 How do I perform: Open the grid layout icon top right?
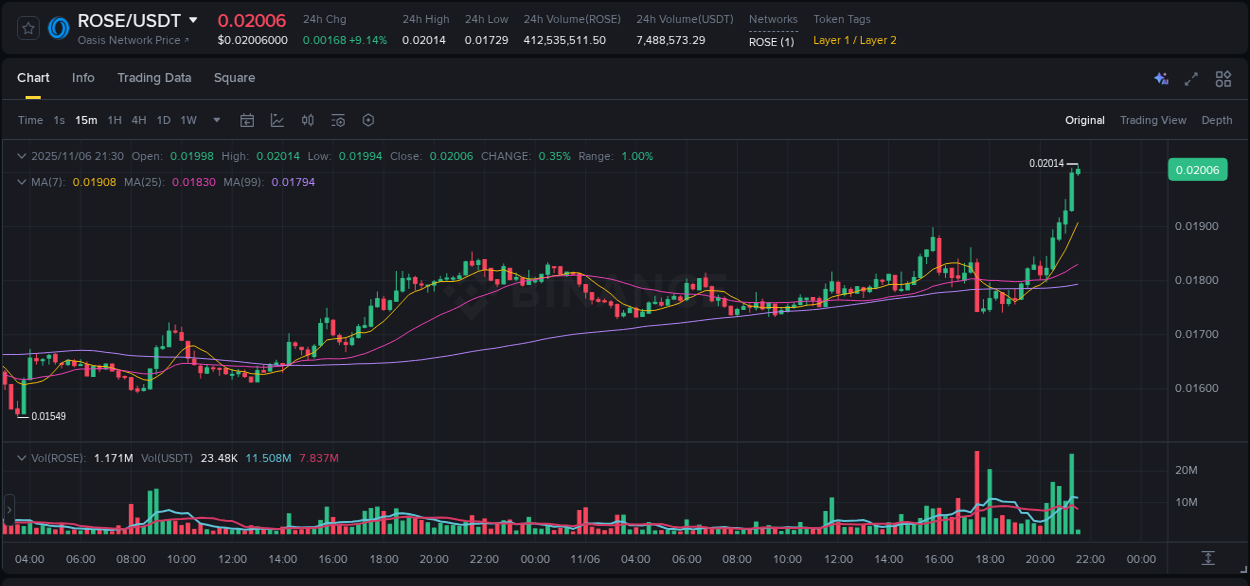tap(1223, 78)
